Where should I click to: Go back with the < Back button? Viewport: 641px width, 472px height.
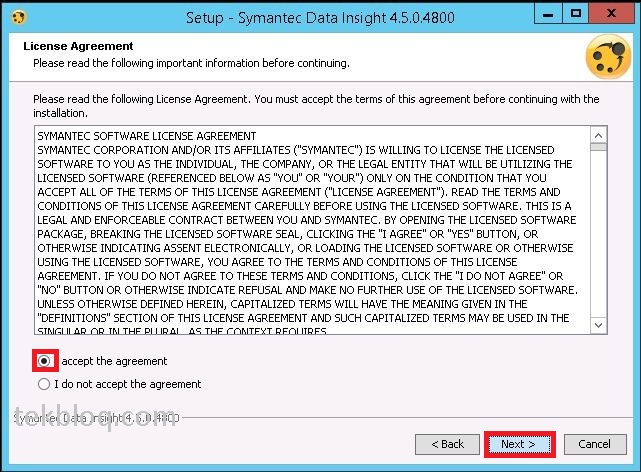(448, 444)
